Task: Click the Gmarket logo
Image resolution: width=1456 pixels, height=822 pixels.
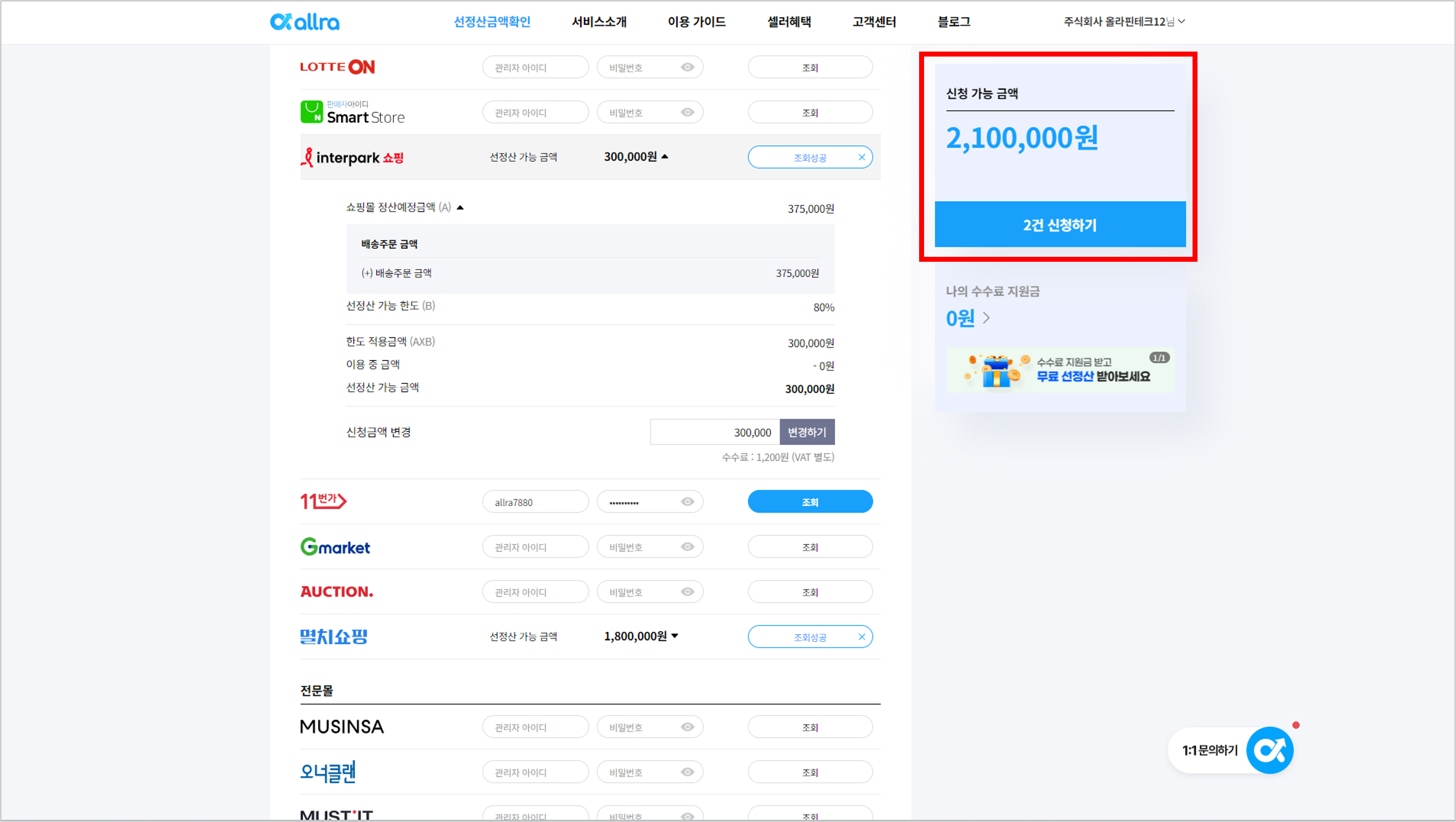Action: coord(335,547)
